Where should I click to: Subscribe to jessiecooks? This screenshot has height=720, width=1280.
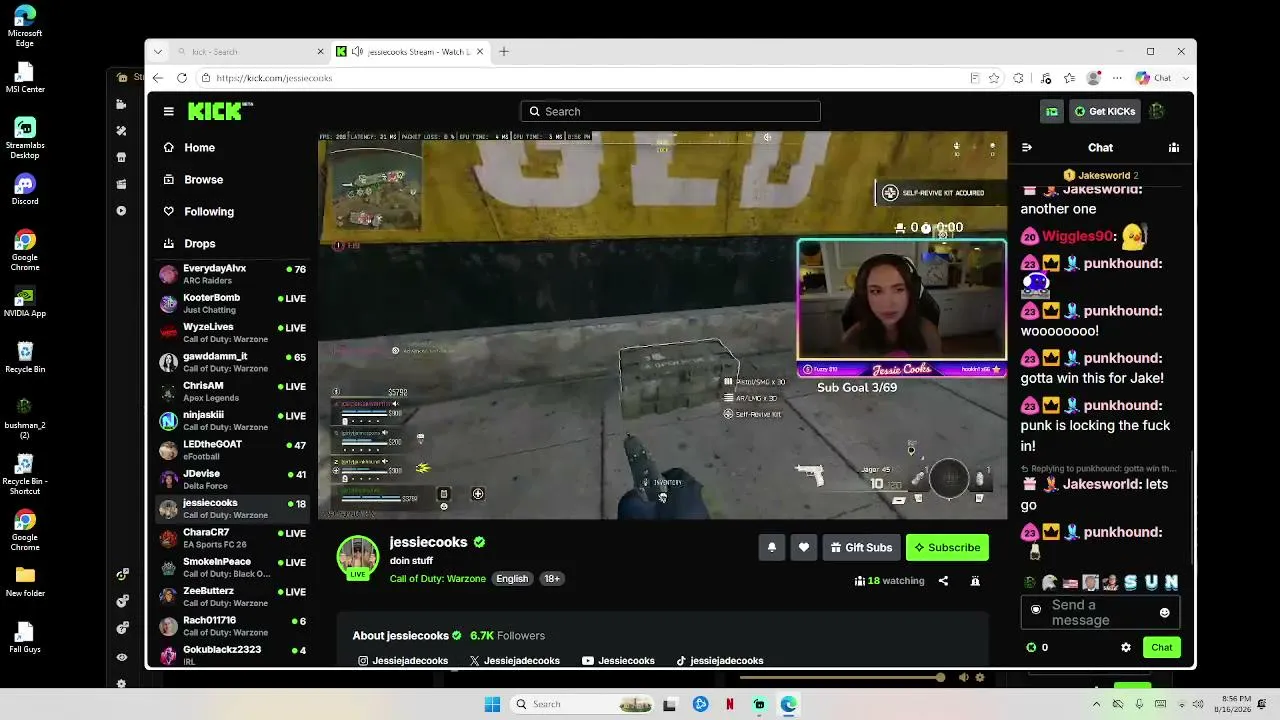[947, 547]
